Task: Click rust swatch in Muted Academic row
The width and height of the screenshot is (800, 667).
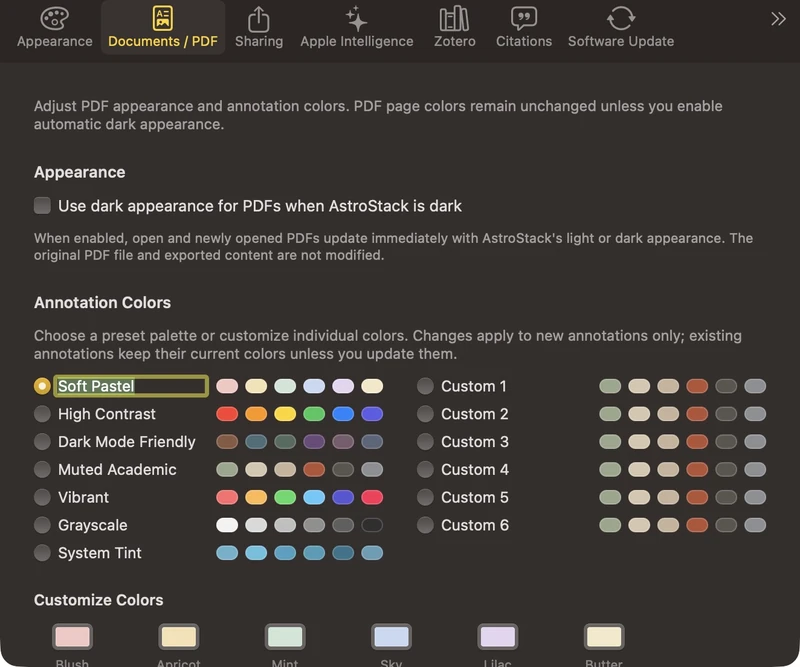Action: pos(314,470)
